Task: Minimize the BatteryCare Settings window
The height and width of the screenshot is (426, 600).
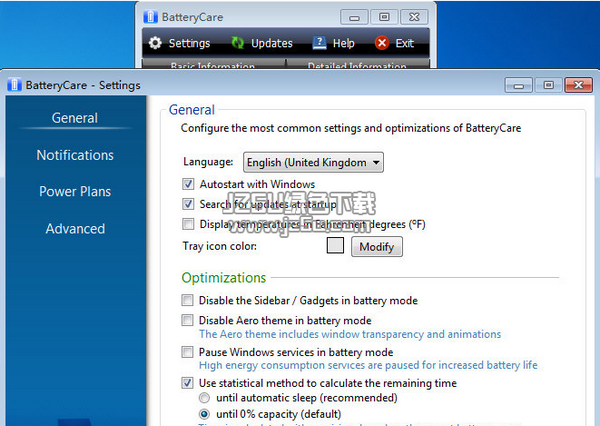Action: [x=518, y=85]
